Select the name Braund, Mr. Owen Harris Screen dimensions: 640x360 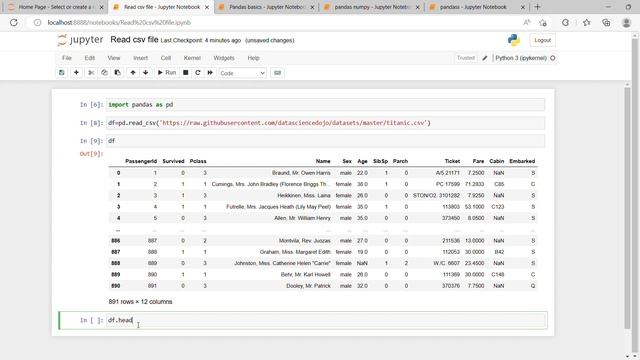(301, 173)
